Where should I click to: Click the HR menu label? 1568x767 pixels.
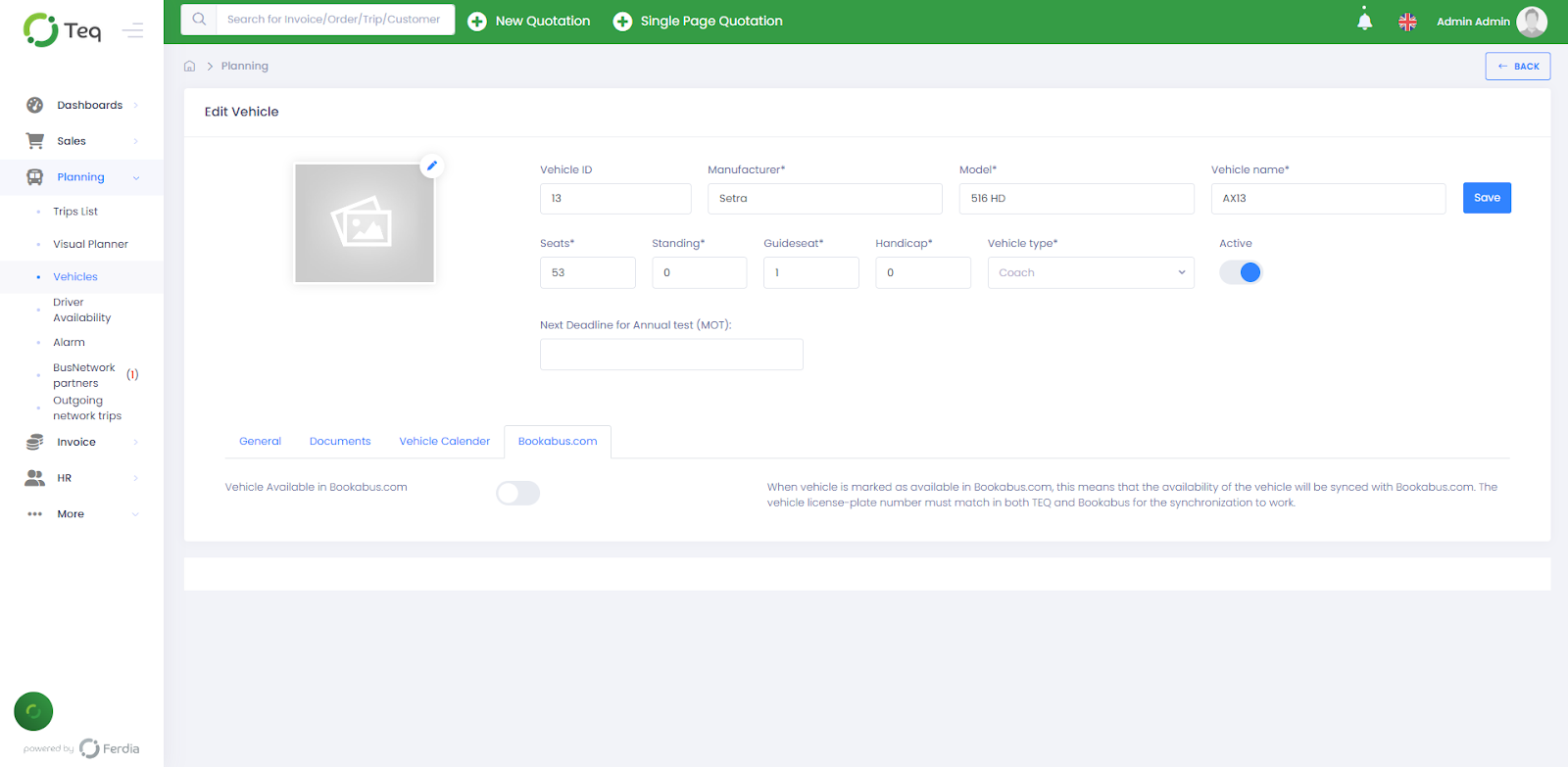click(x=65, y=478)
